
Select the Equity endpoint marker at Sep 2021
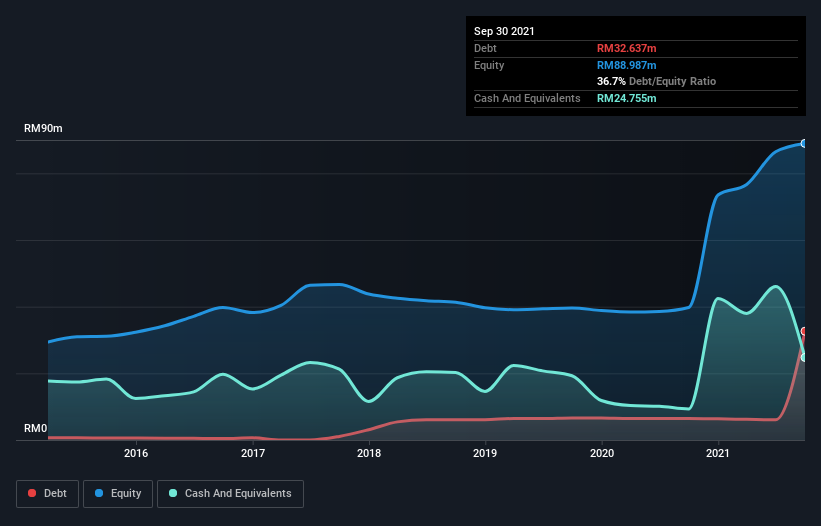(x=804, y=143)
